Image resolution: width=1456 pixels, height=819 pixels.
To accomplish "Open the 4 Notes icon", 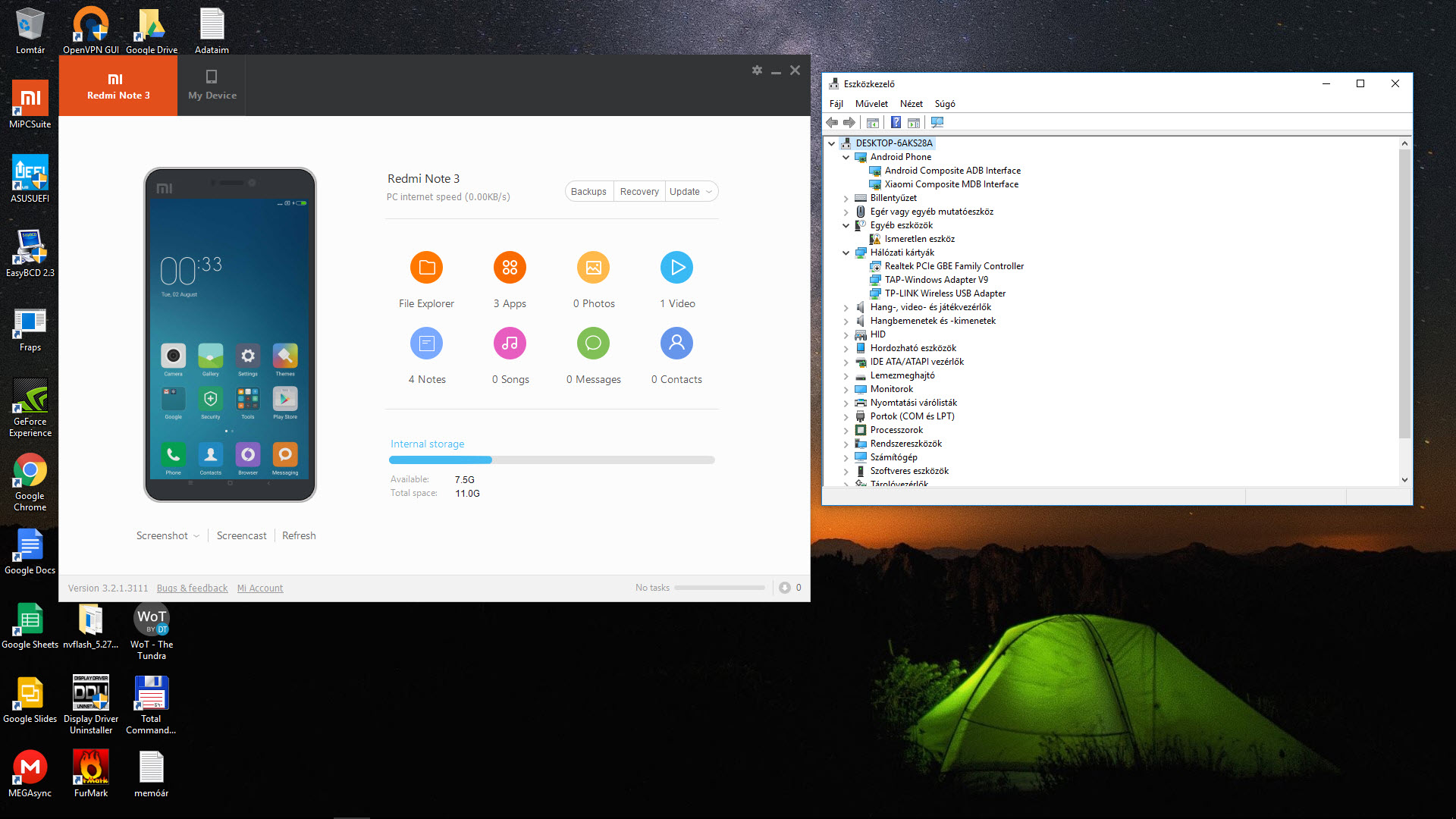I will point(427,344).
